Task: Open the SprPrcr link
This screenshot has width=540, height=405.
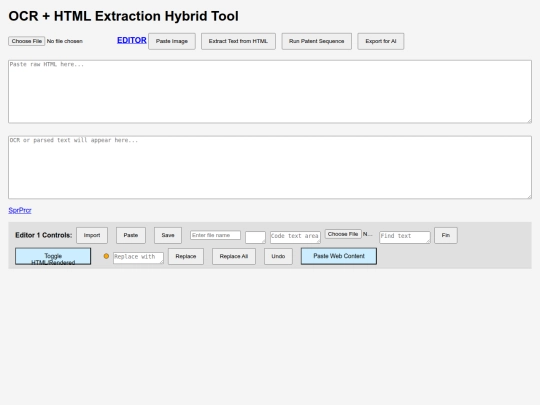Action: coord(20,210)
